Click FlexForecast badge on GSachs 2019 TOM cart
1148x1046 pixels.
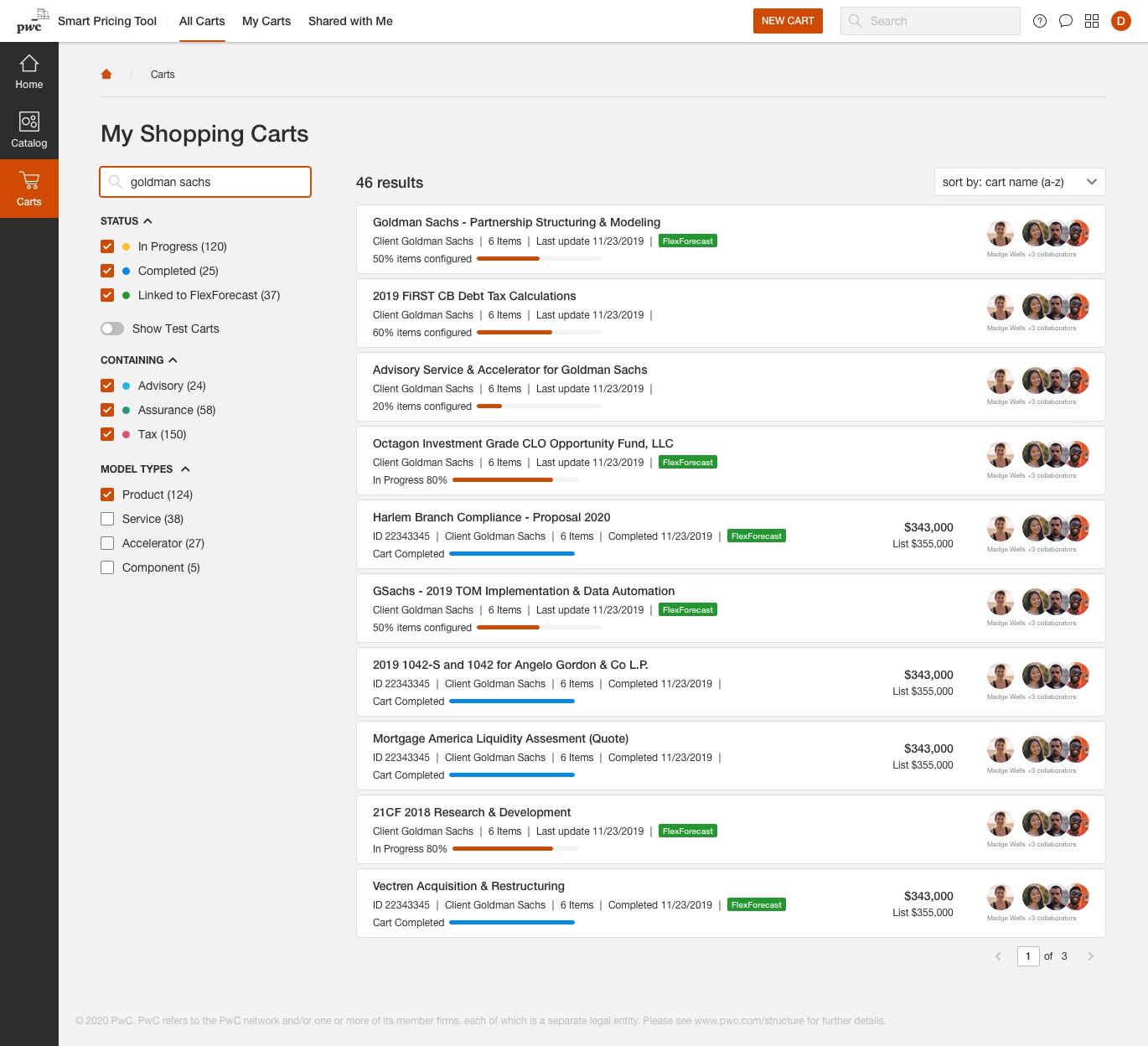tap(688, 610)
